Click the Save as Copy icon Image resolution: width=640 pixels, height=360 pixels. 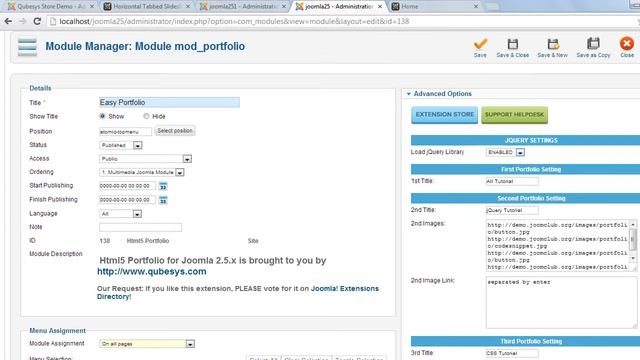click(x=593, y=43)
